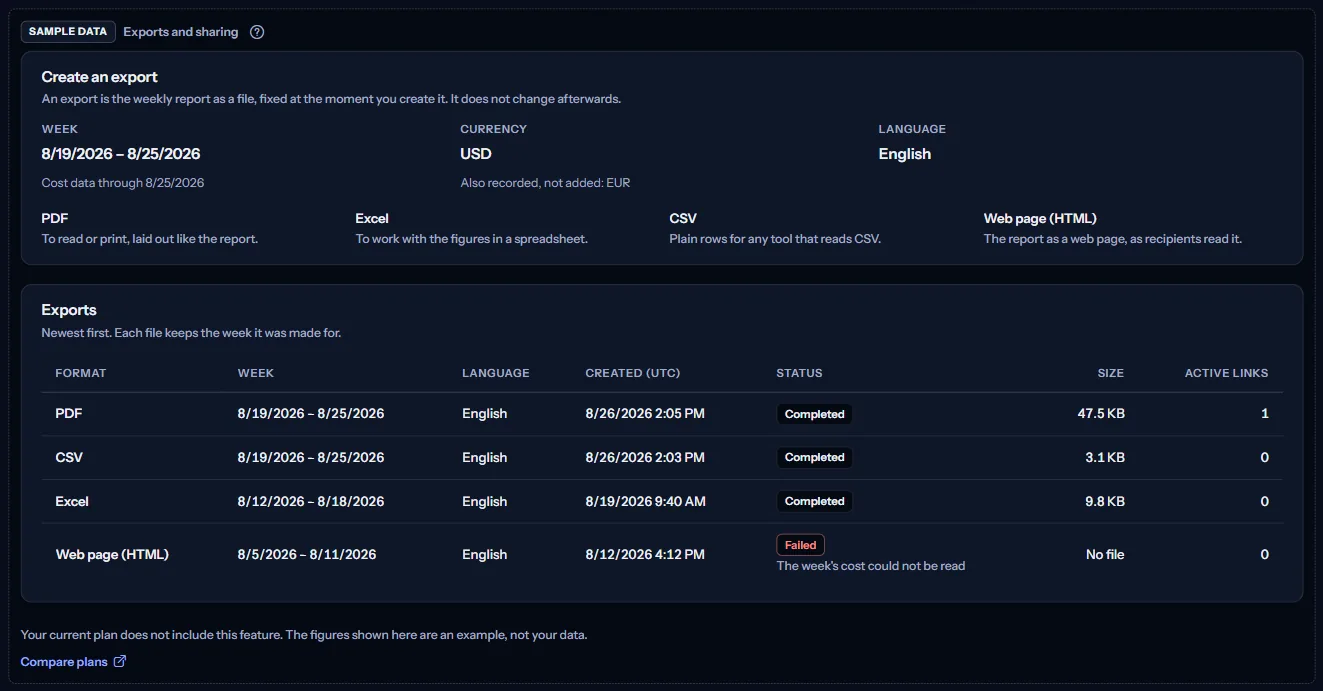The width and height of the screenshot is (1323, 691).
Task: Open the help icon beside Exports and sharing
Action: tap(257, 32)
